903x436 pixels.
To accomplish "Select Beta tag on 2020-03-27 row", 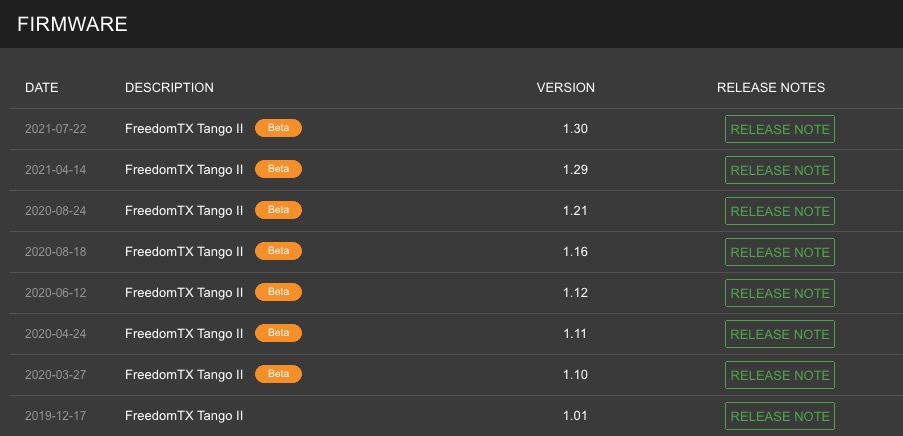I will [x=278, y=374].
